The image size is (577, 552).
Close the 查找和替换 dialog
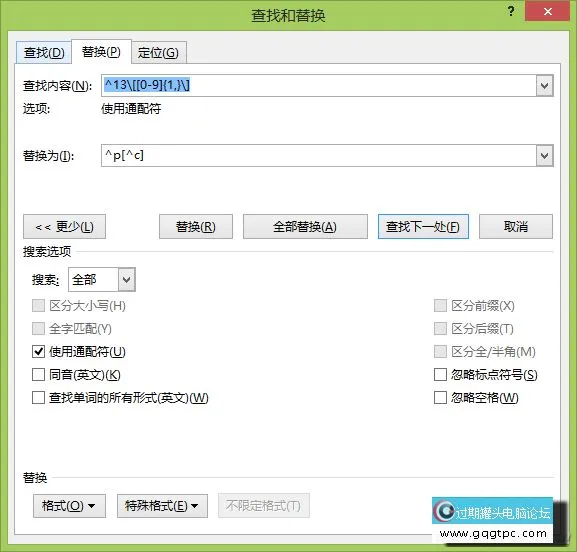[548, 11]
